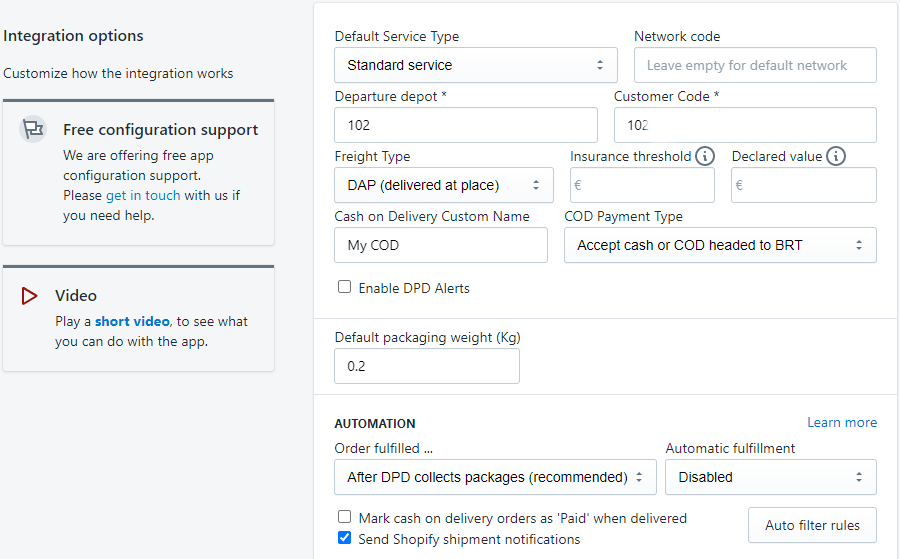This screenshot has width=900, height=559.
Task: Edit the Cash on Delivery Custom Name field
Action: [441, 245]
